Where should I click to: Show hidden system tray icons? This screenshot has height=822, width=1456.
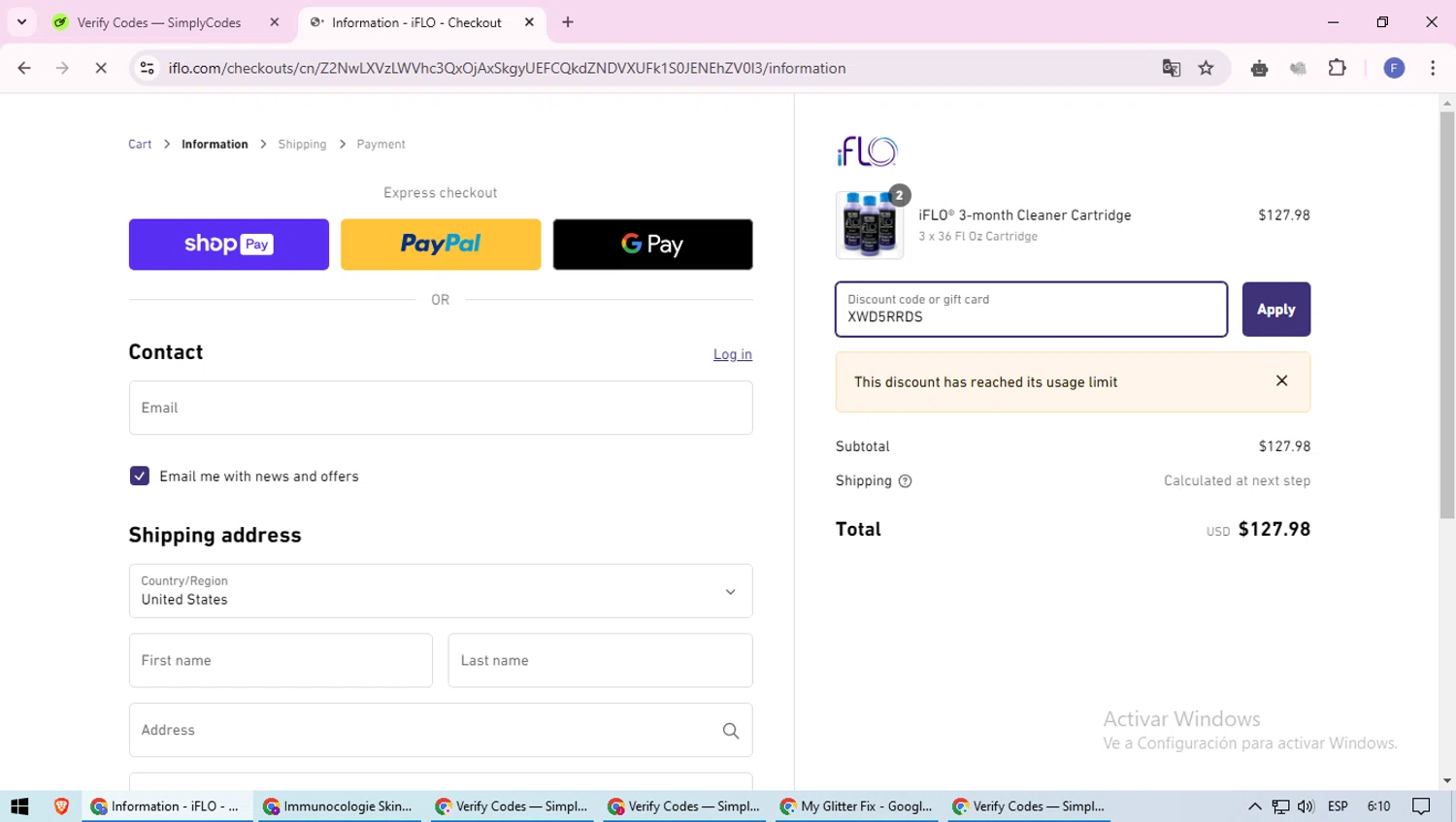1254,806
